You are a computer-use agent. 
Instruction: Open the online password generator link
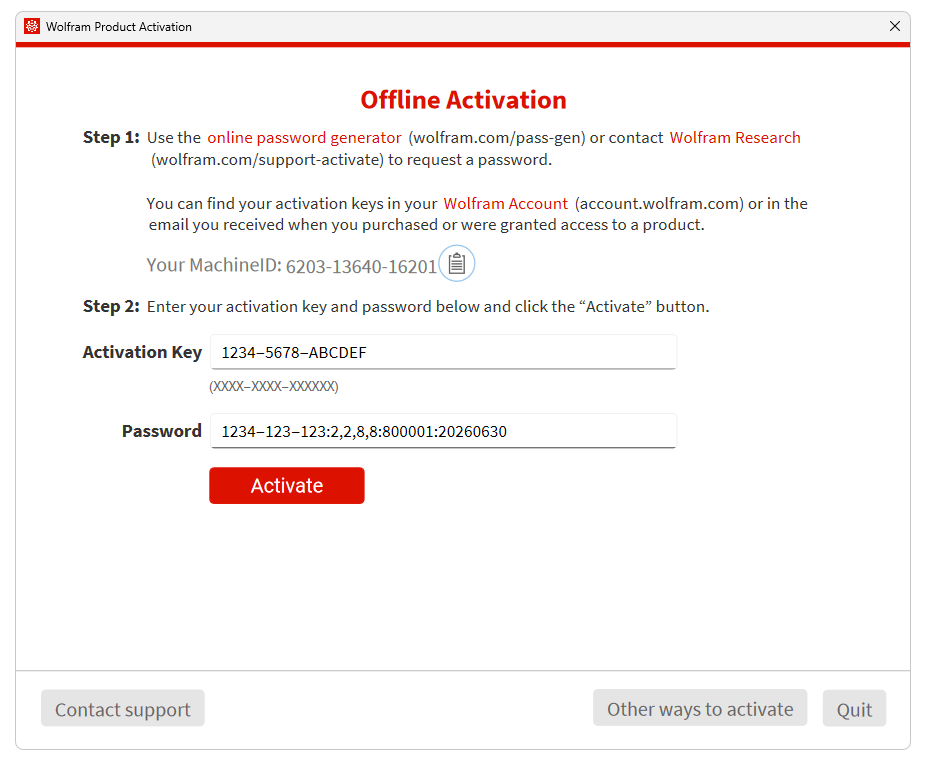[x=304, y=138]
